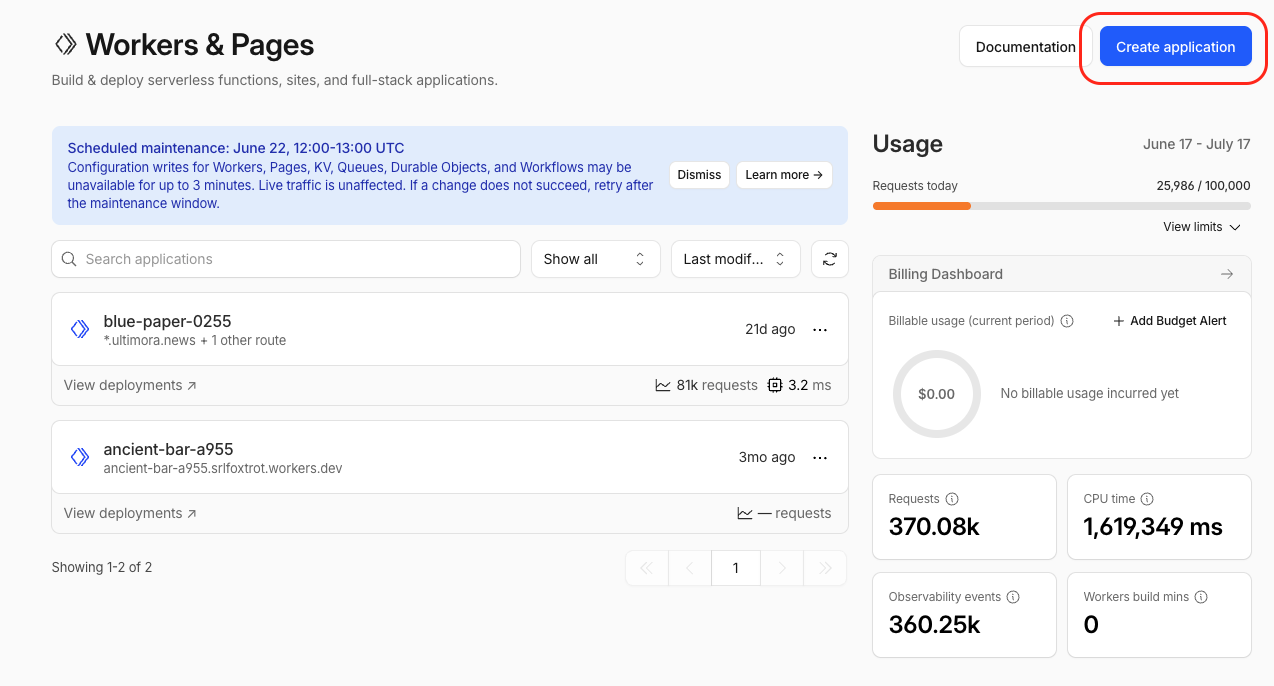Click the Create application button
This screenshot has width=1274, height=686.
click(x=1176, y=47)
